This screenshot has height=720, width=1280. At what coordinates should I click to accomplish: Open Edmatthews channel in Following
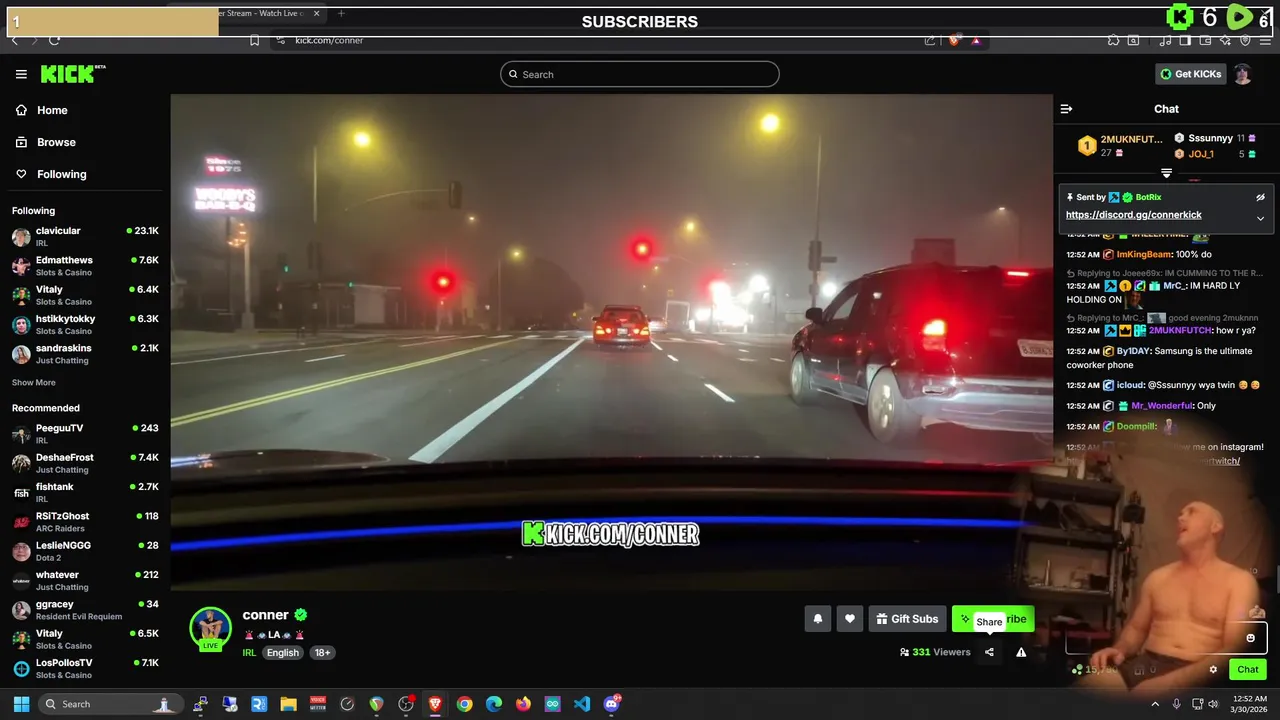click(85, 266)
